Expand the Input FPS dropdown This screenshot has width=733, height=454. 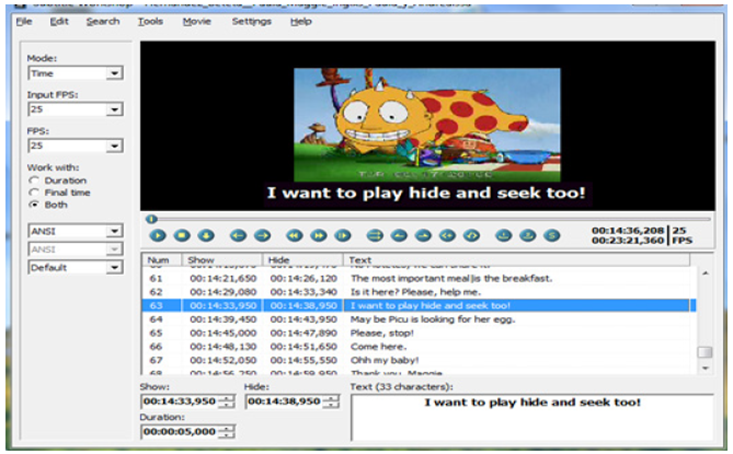114,109
